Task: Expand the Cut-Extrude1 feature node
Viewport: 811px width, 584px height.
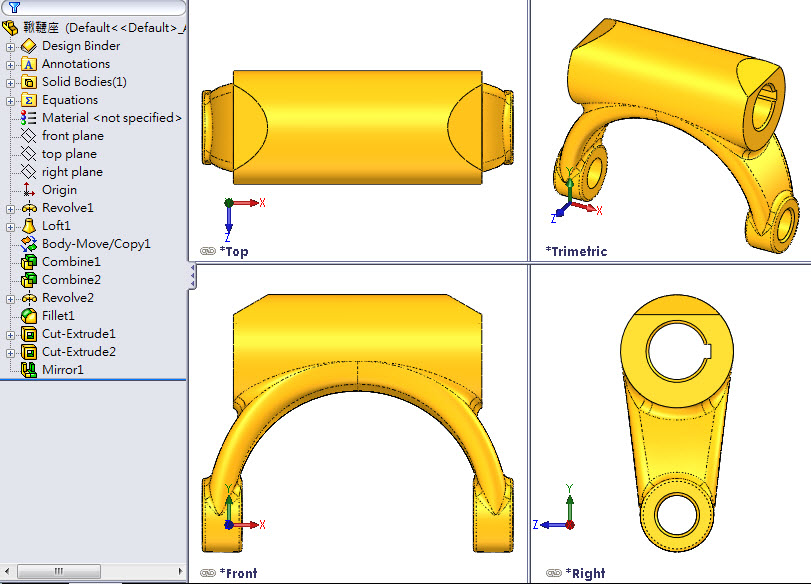Action: click(10, 335)
